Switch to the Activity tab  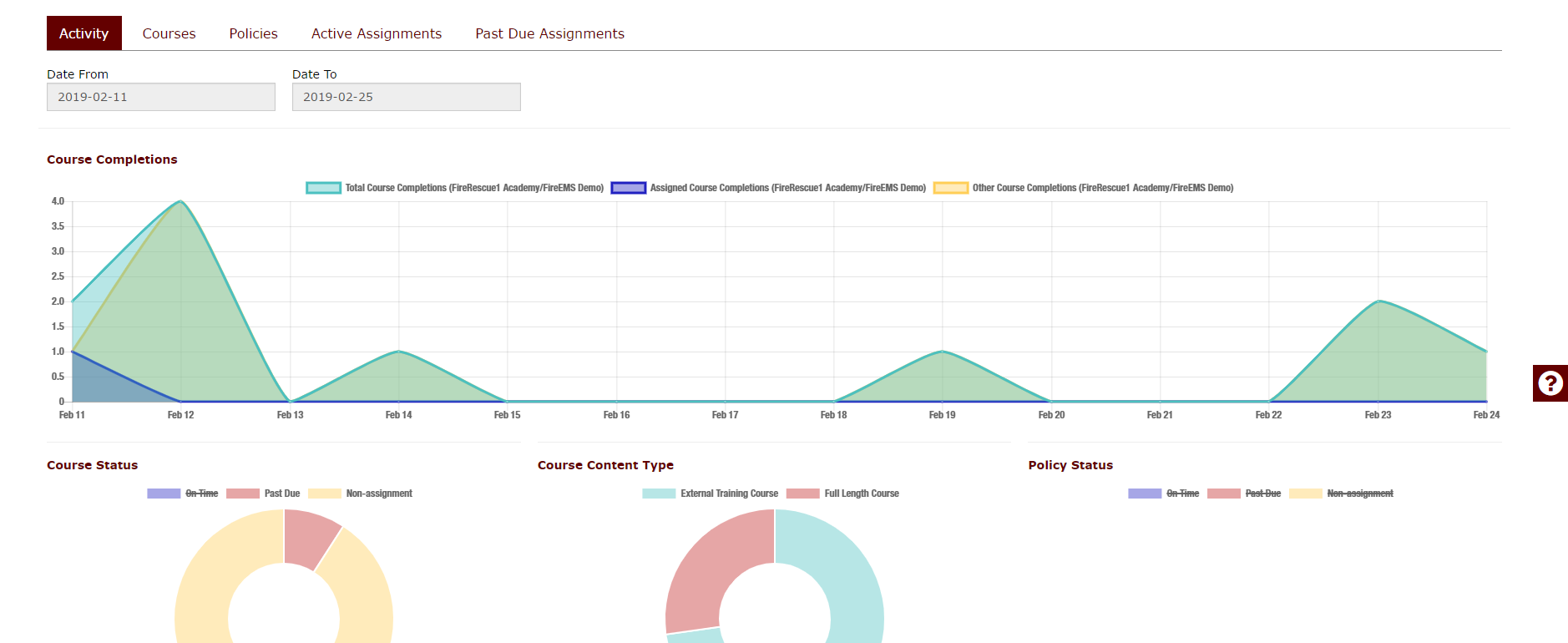pyautogui.click(x=83, y=33)
